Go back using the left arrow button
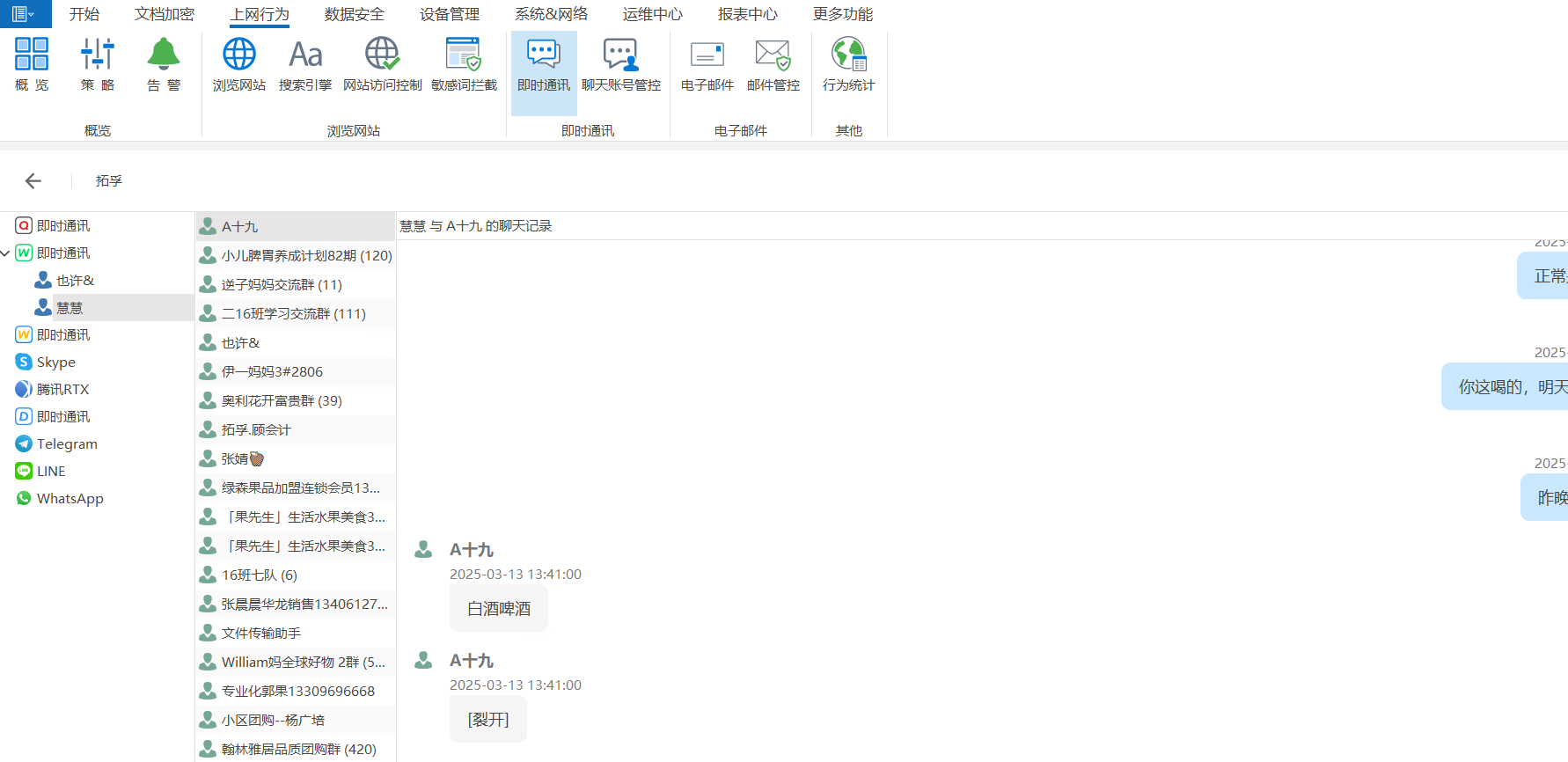The width and height of the screenshot is (1568, 762). (33, 180)
